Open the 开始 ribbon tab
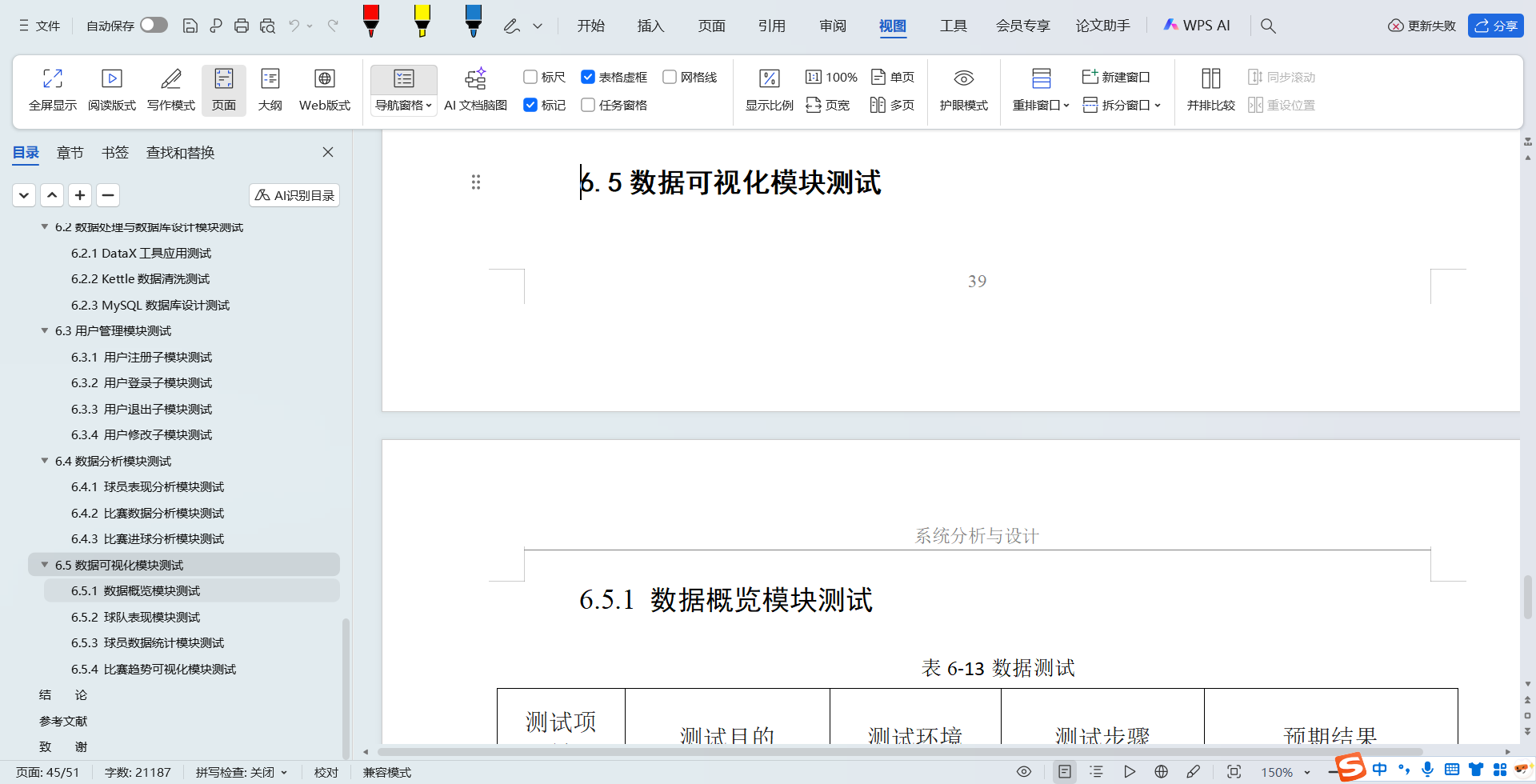This screenshot has height=784, width=1536. pyautogui.click(x=591, y=26)
